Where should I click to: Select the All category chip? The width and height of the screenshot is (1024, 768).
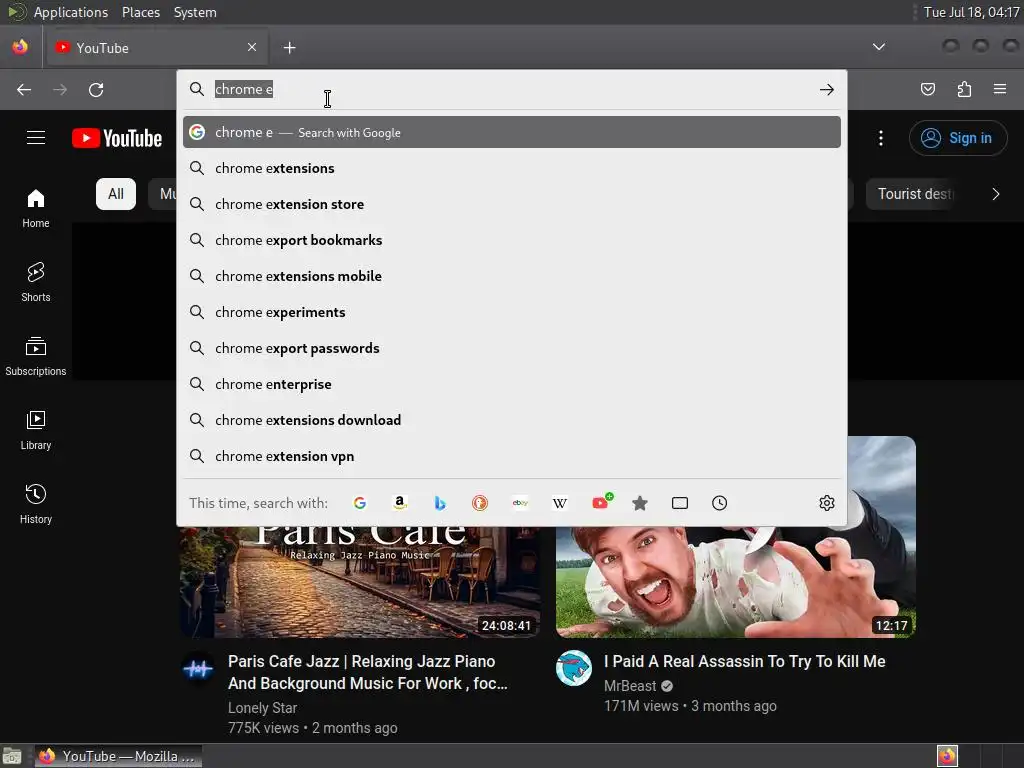pos(116,194)
